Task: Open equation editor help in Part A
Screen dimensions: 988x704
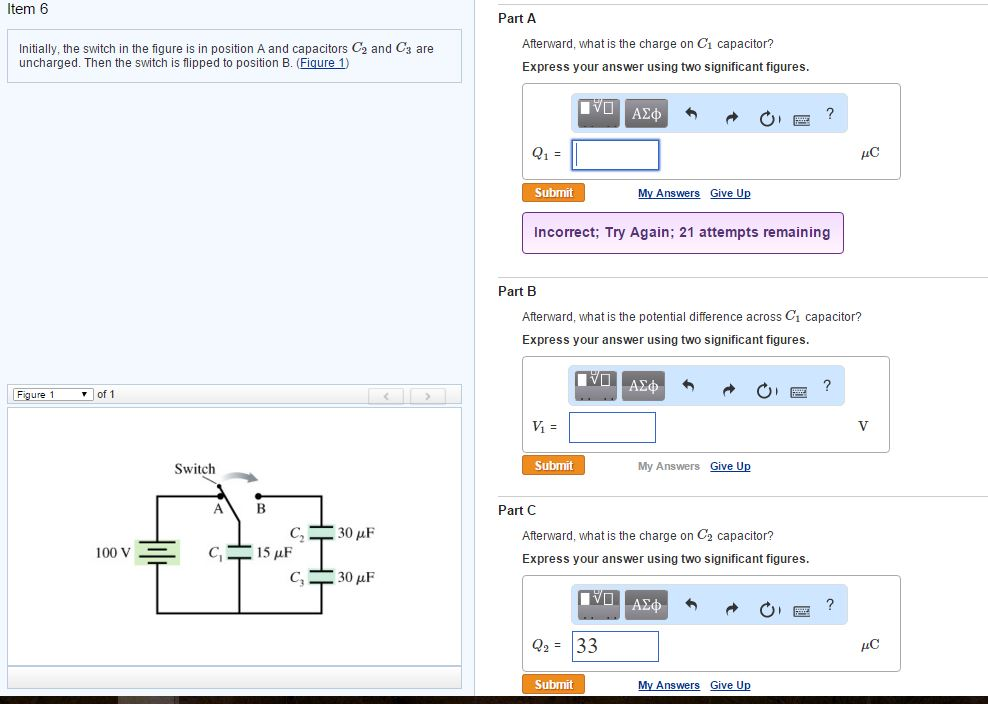Action: click(x=829, y=113)
